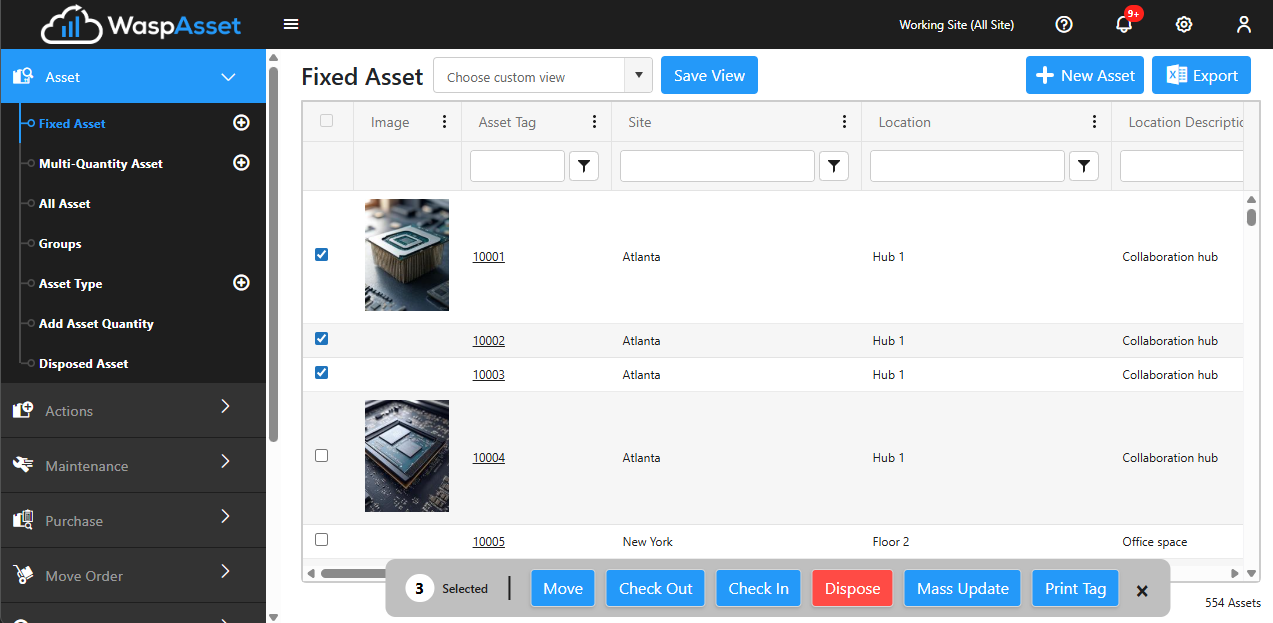Screen dimensions: 1273x623
Task: Click plus icon next to Multi-Quantity Asset
Action: 241,163
